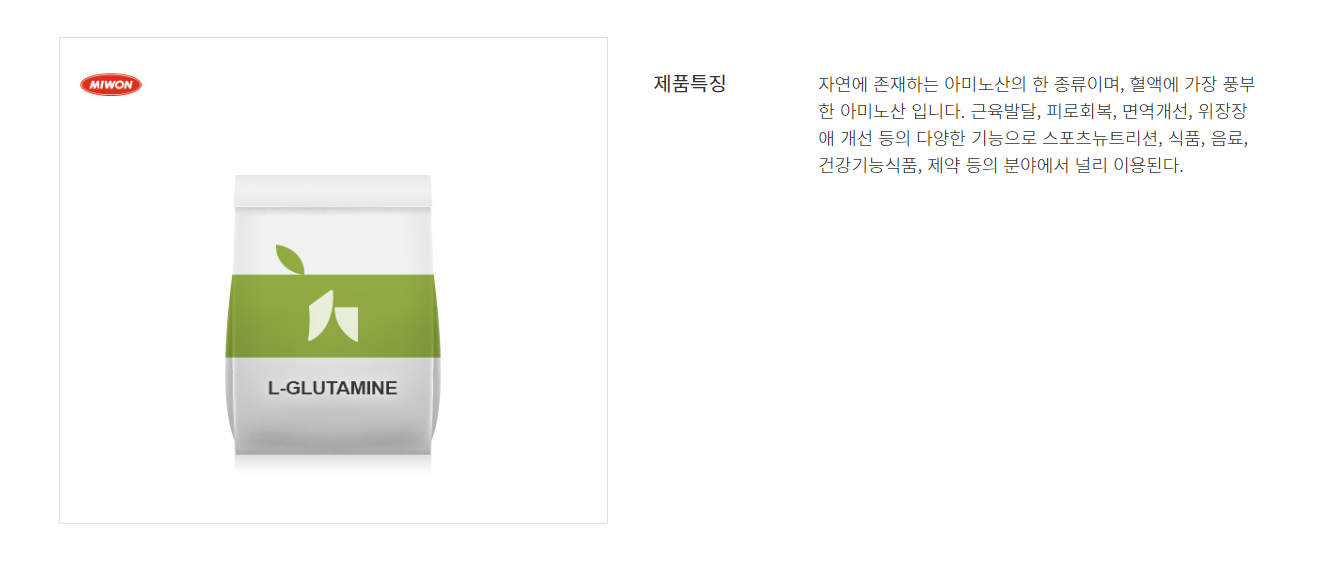Click the folded top of the bag

[x=332, y=190]
